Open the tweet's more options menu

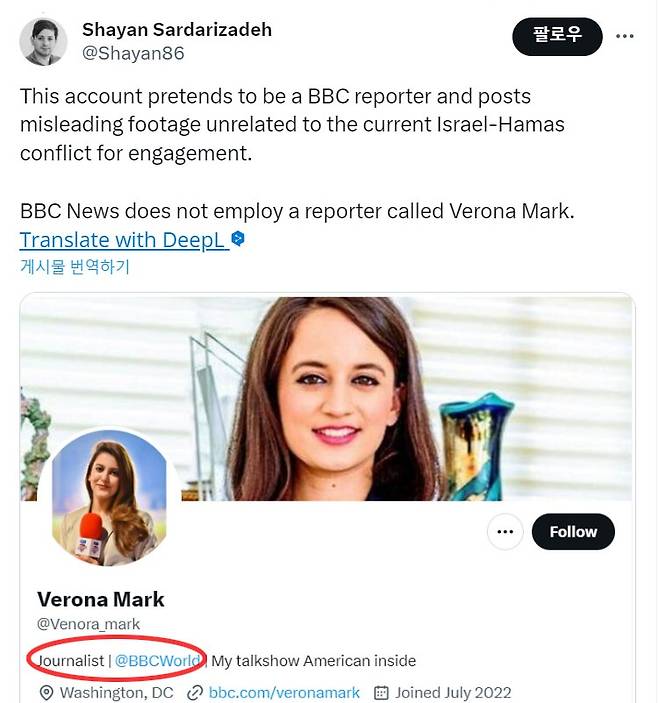point(625,36)
